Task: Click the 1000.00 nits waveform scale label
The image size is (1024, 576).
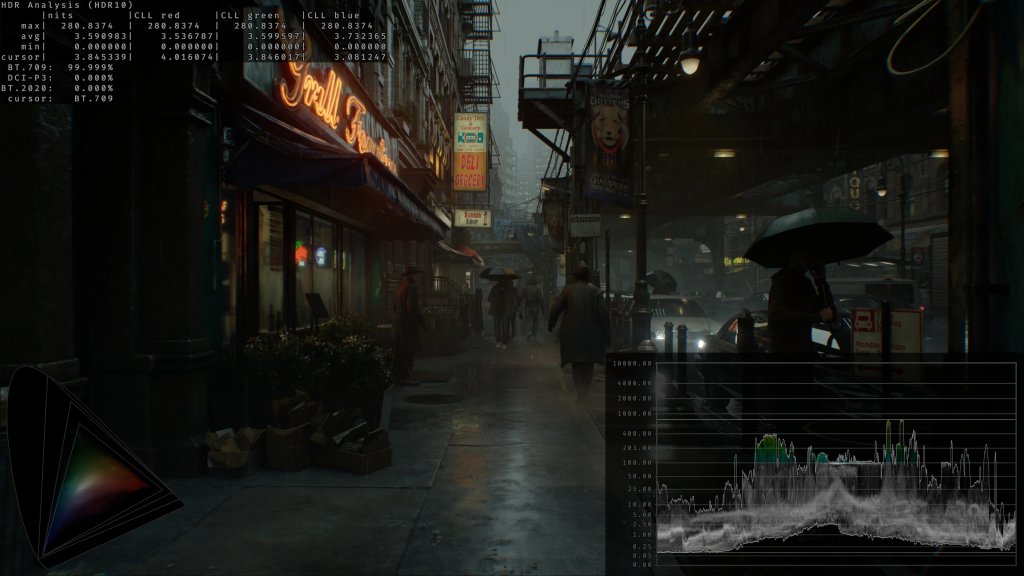Action: [x=634, y=413]
